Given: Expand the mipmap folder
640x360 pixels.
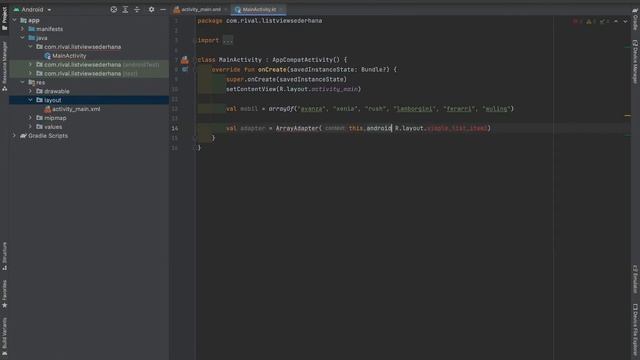Looking at the screenshot, I should pos(30,118).
